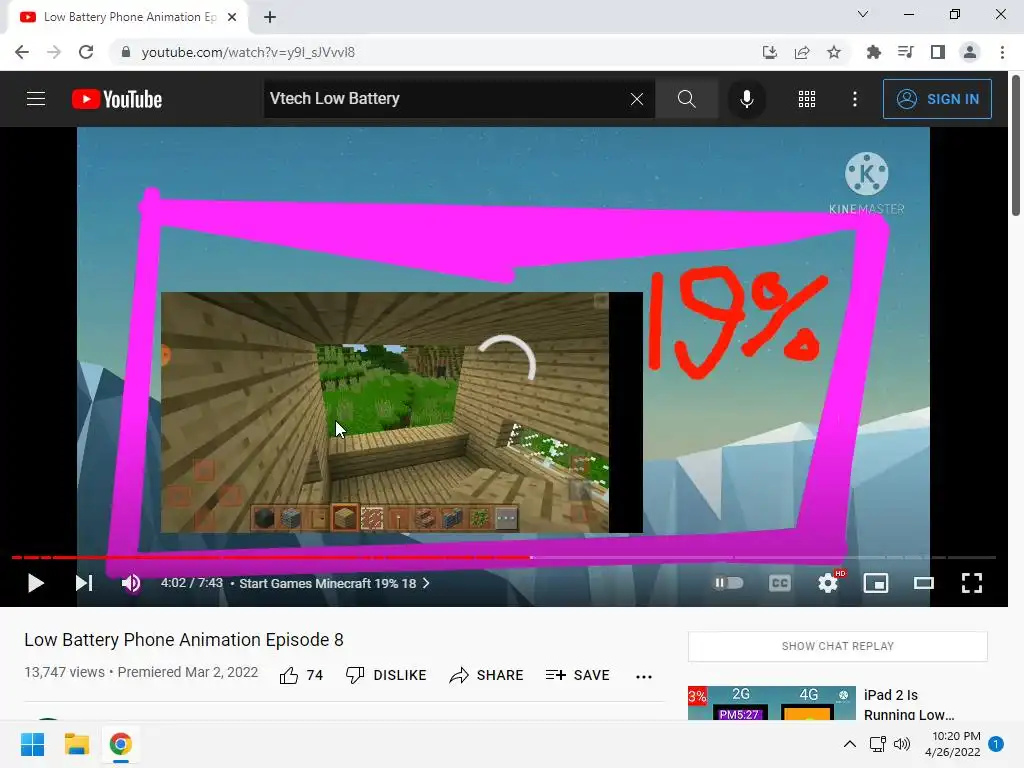Open File Explorer from taskbar
This screenshot has width=1024, height=768.
click(76, 744)
